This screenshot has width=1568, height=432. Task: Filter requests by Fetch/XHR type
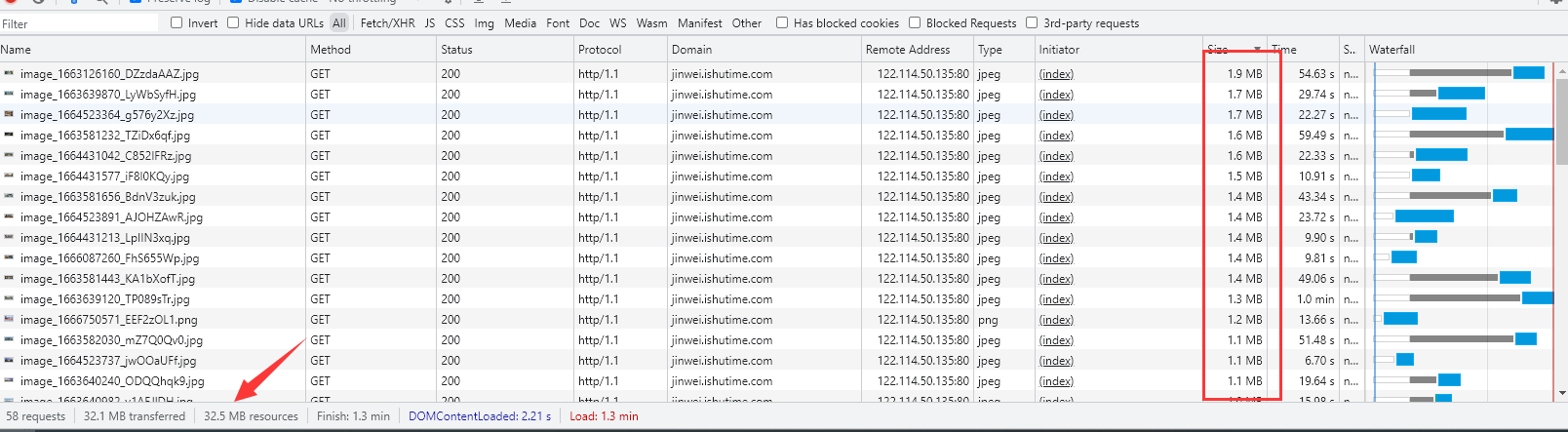pos(387,22)
